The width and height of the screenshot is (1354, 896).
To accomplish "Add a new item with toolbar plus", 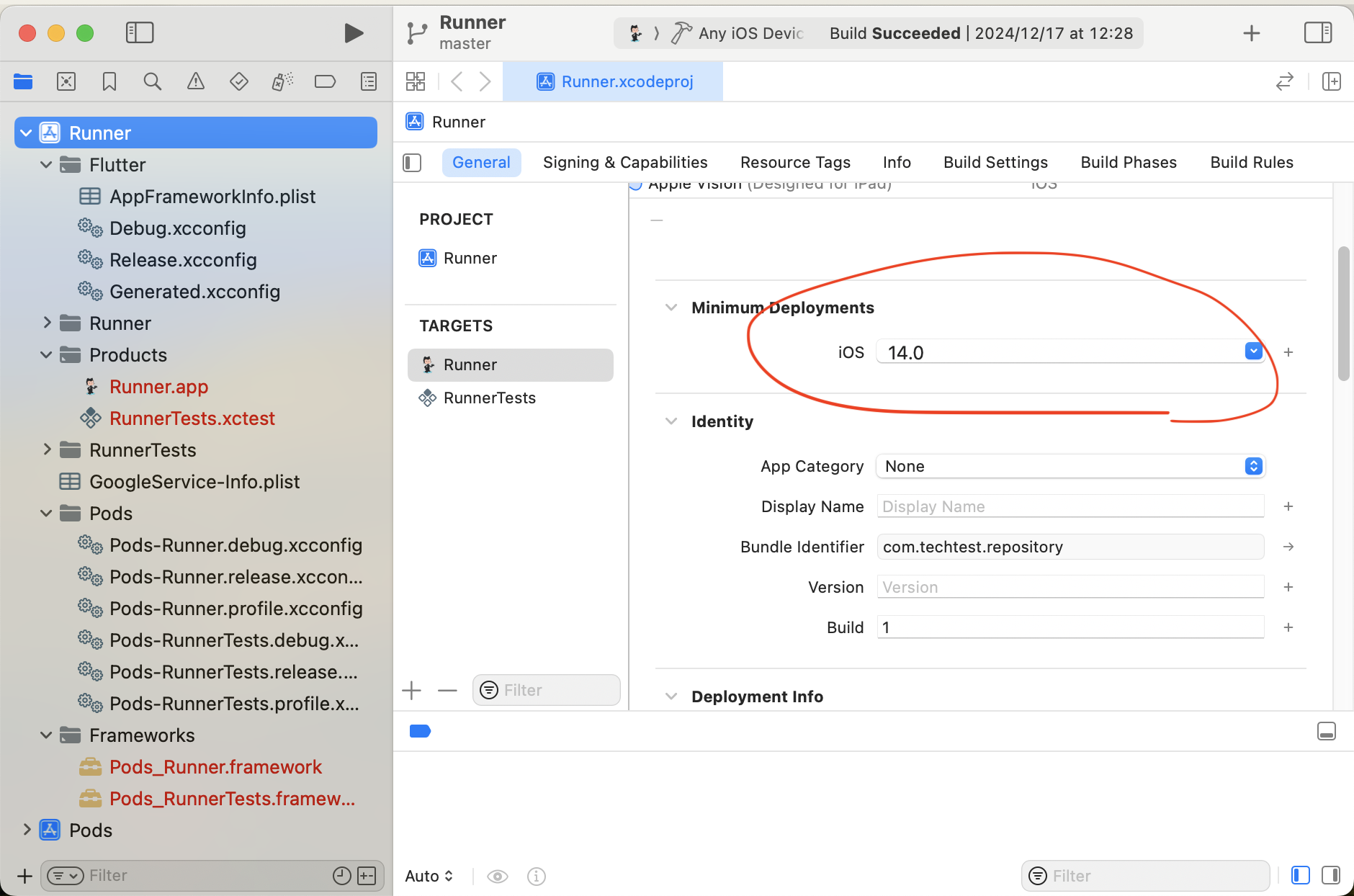I will (1252, 33).
